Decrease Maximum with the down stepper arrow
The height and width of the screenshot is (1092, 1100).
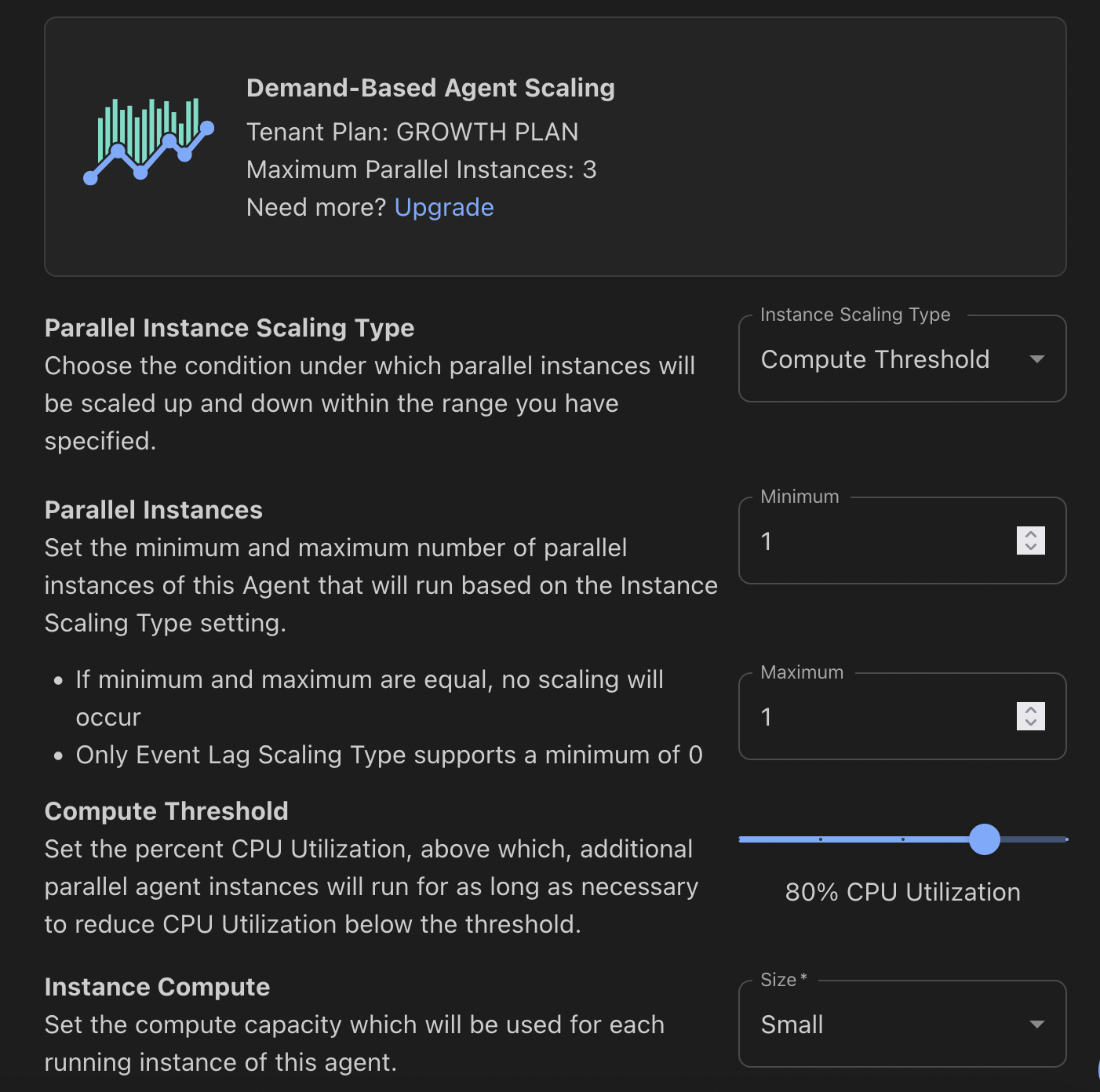pos(1031,723)
